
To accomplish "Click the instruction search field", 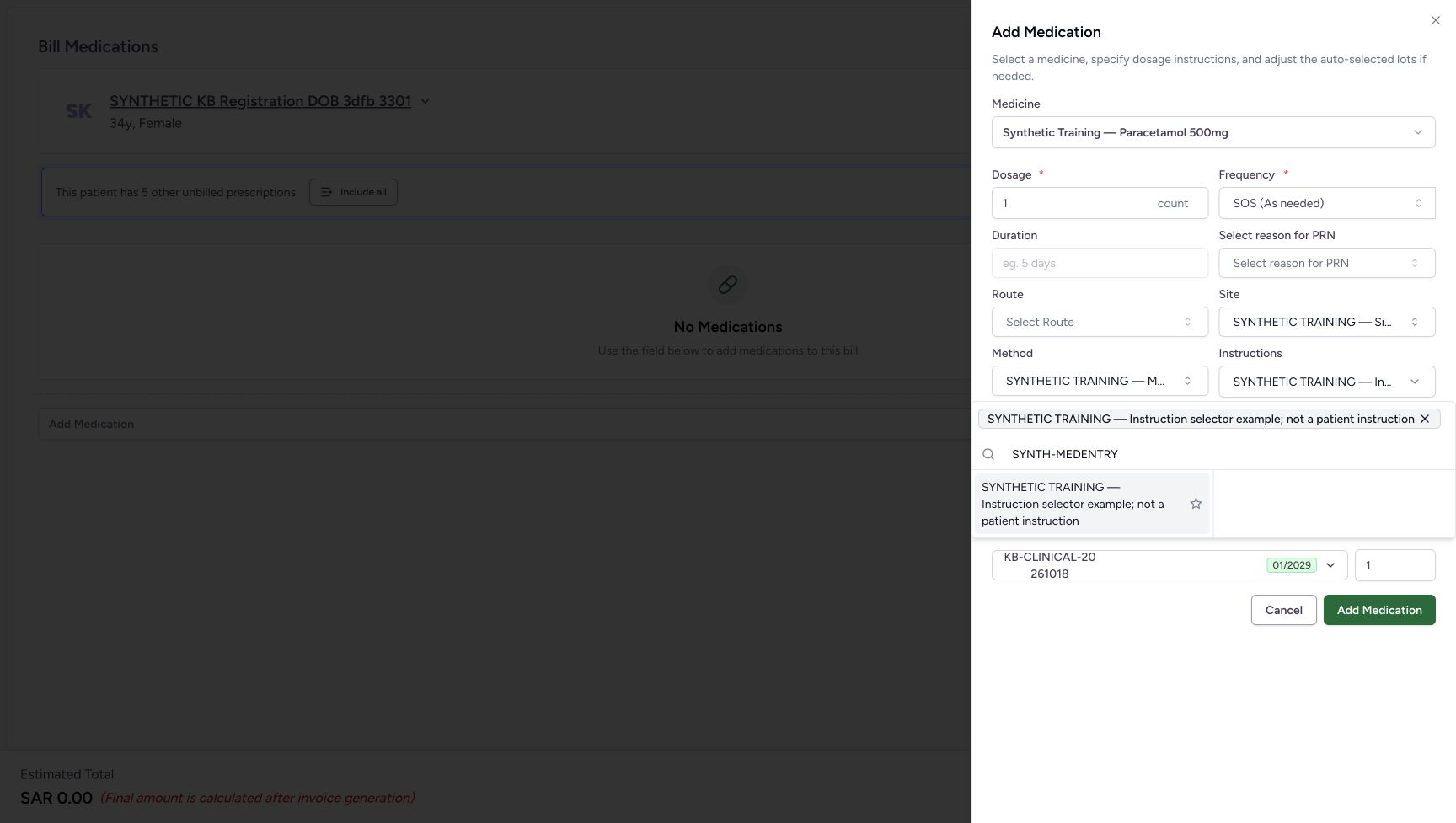I will pyautogui.click(x=1213, y=454).
